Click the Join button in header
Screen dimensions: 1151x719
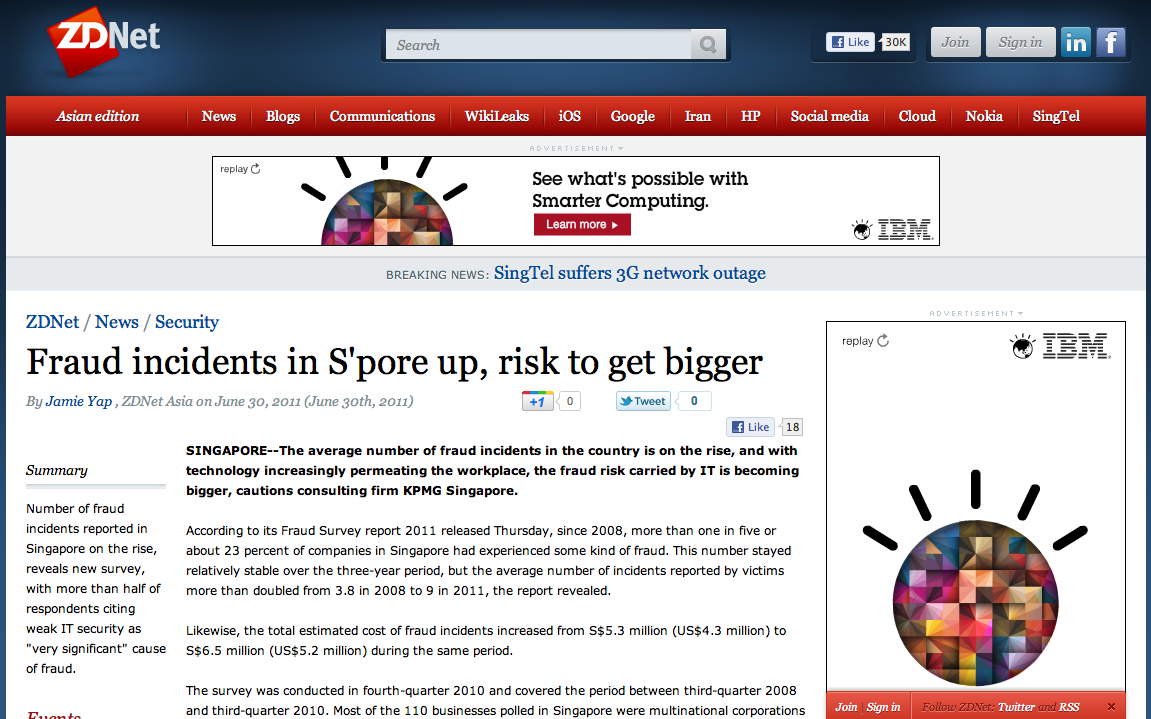tap(955, 42)
